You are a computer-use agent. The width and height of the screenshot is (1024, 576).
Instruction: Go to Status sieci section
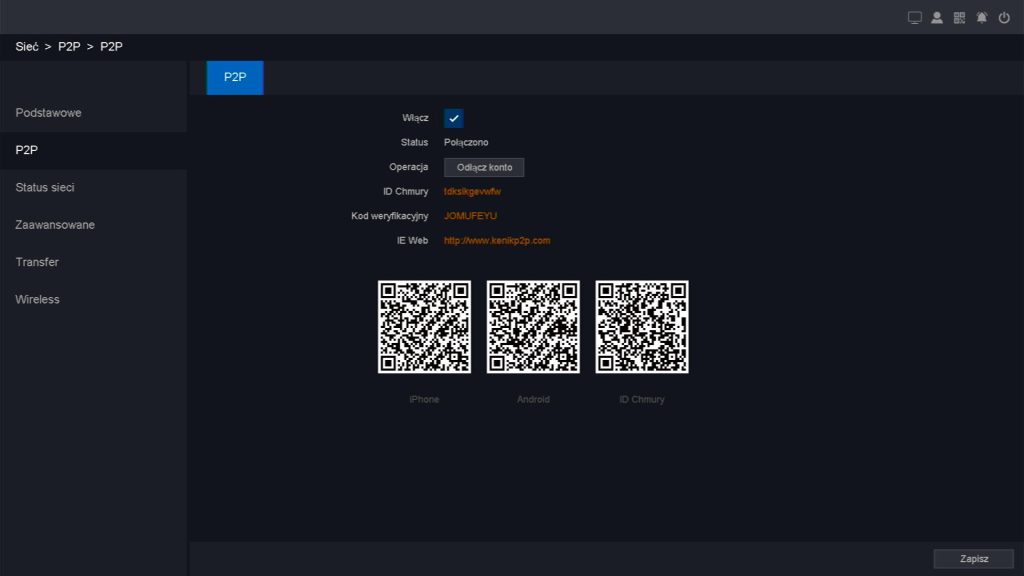click(x=45, y=188)
